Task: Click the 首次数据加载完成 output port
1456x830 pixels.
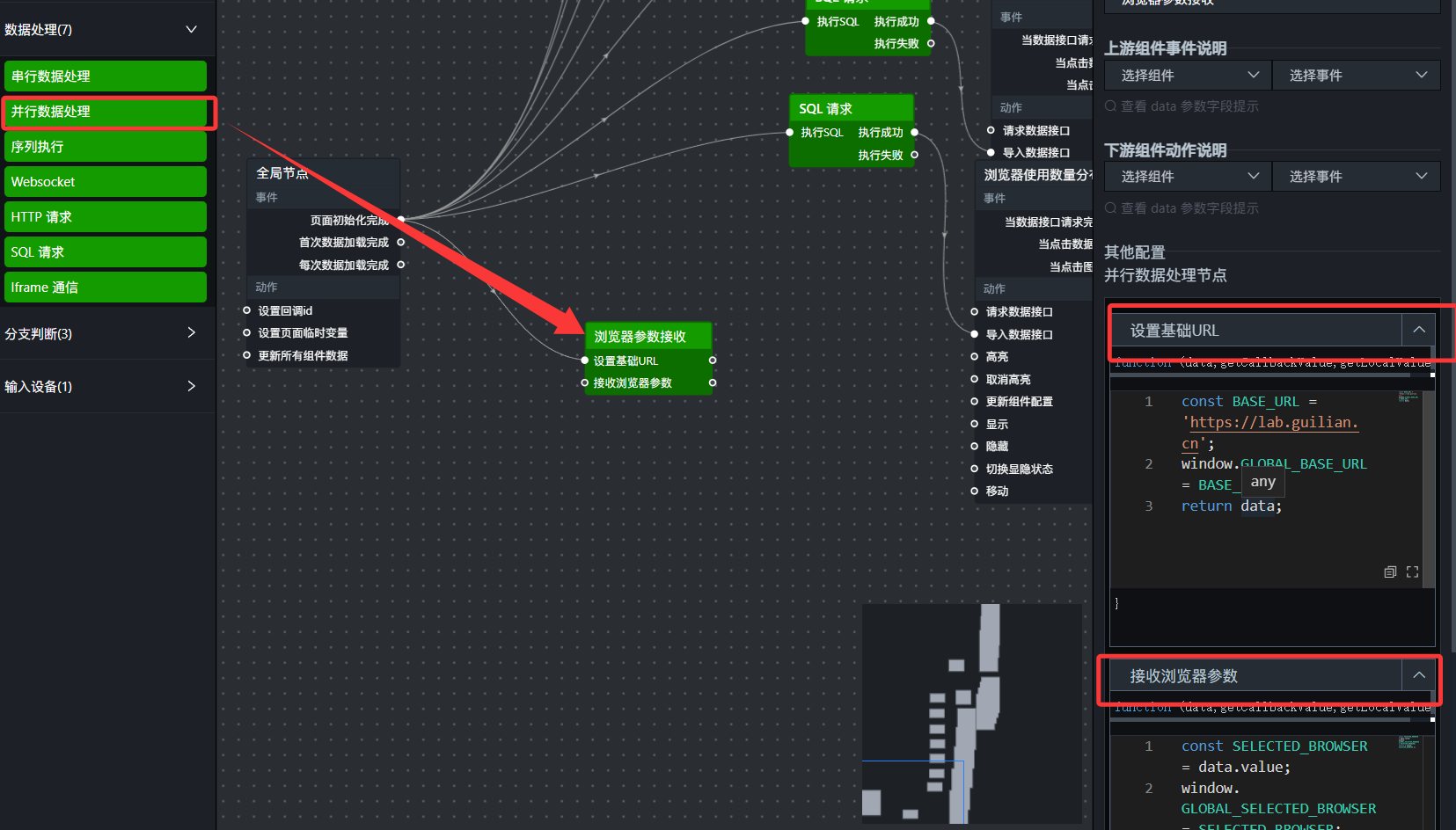Action: pos(401,242)
